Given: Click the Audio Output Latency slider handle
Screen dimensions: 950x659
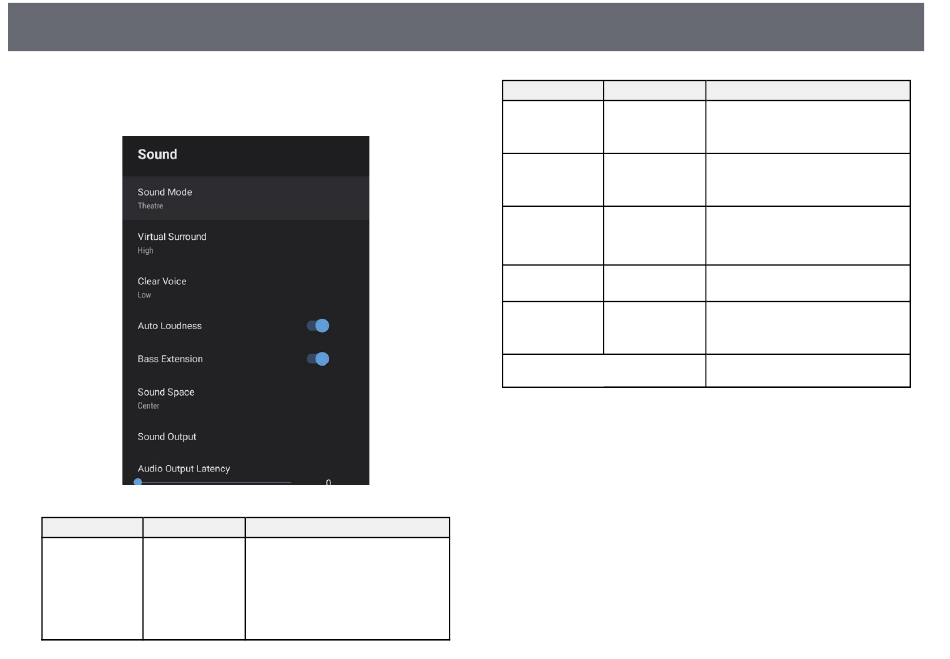Looking at the screenshot, I should coord(138,482).
